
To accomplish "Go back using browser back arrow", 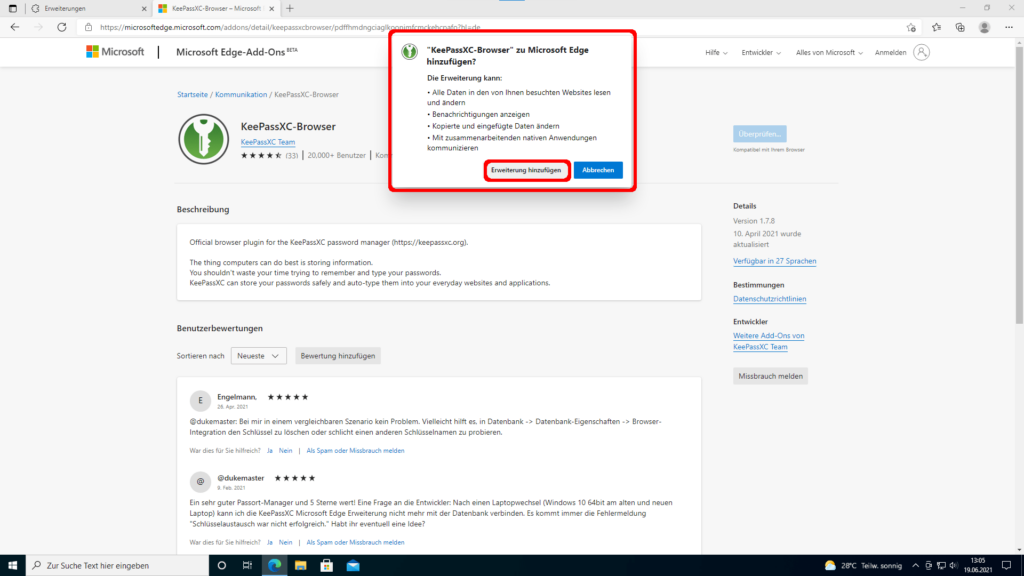I will pos(14,27).
